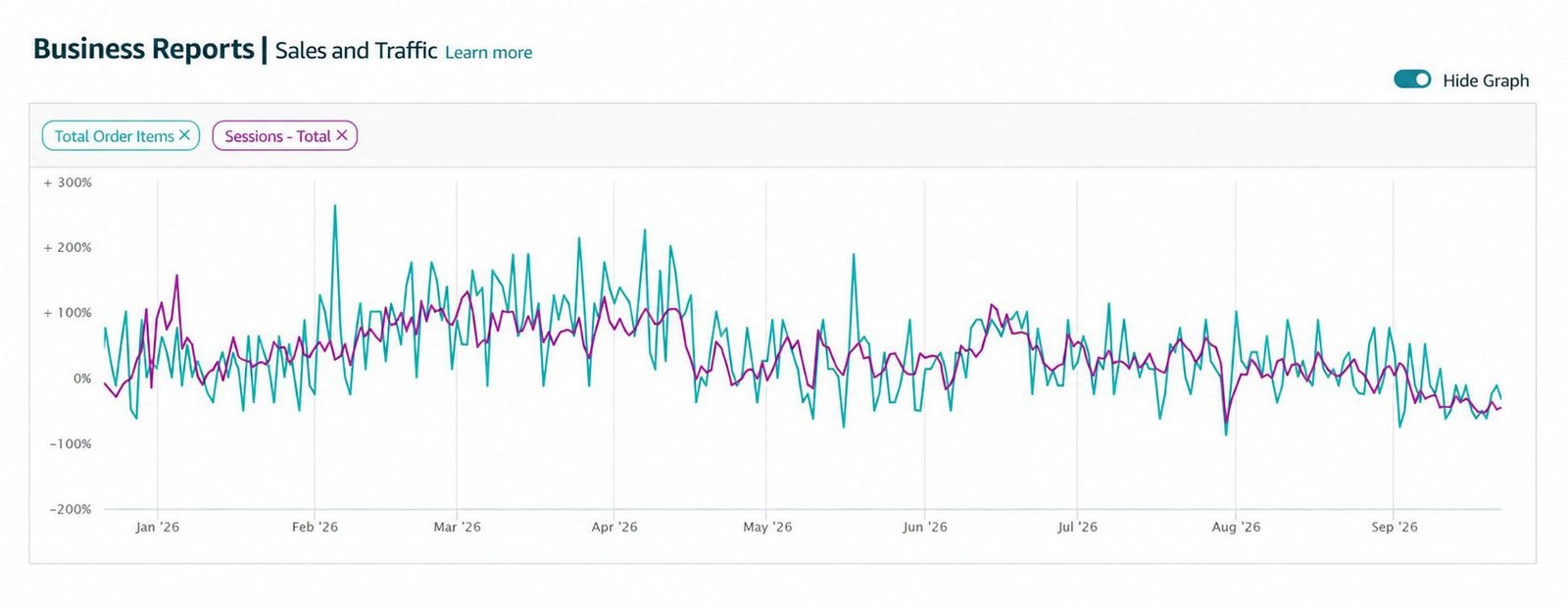The height and width of the screenshot is (608, 1568).
Task: Click the Hide Graph label text
Action: [x=1486, y=80]
